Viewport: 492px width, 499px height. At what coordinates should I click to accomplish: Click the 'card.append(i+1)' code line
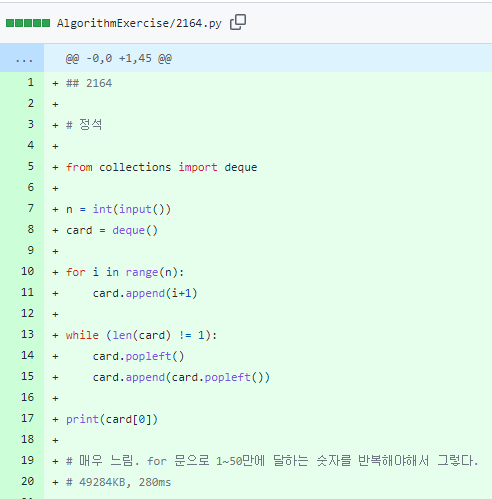(x=145, y=293)
